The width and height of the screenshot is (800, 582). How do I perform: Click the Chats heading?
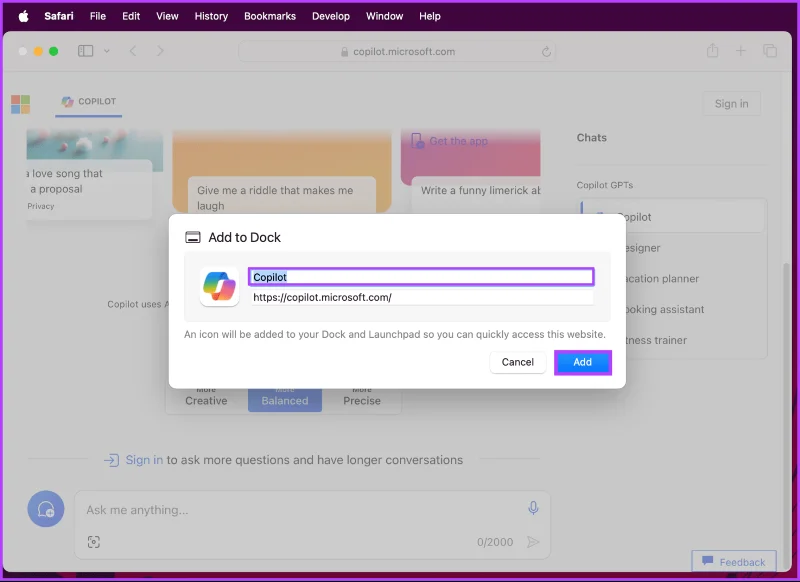[x=591, y=138]
